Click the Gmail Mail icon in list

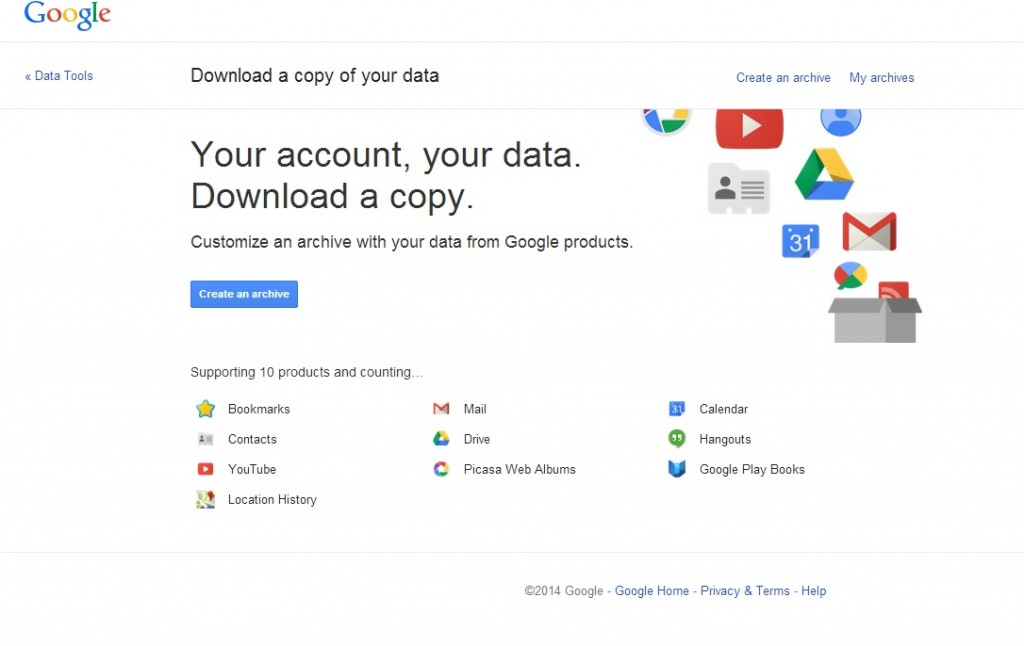[441, 409]
